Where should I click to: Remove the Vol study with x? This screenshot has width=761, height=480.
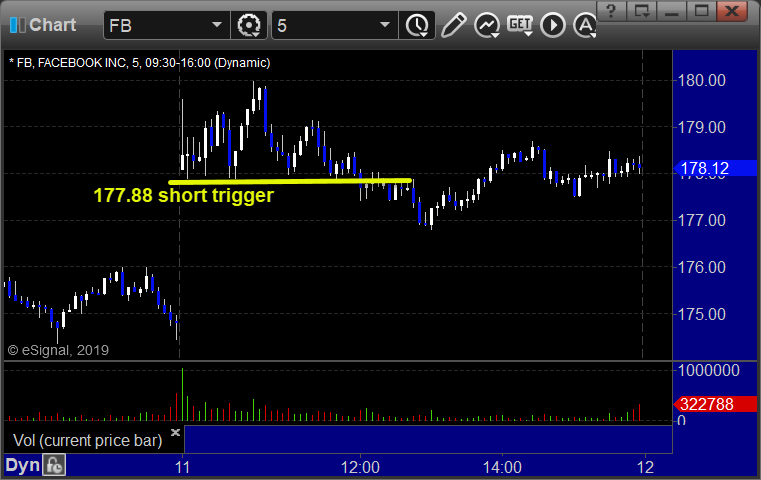click(x=175, y=432)
